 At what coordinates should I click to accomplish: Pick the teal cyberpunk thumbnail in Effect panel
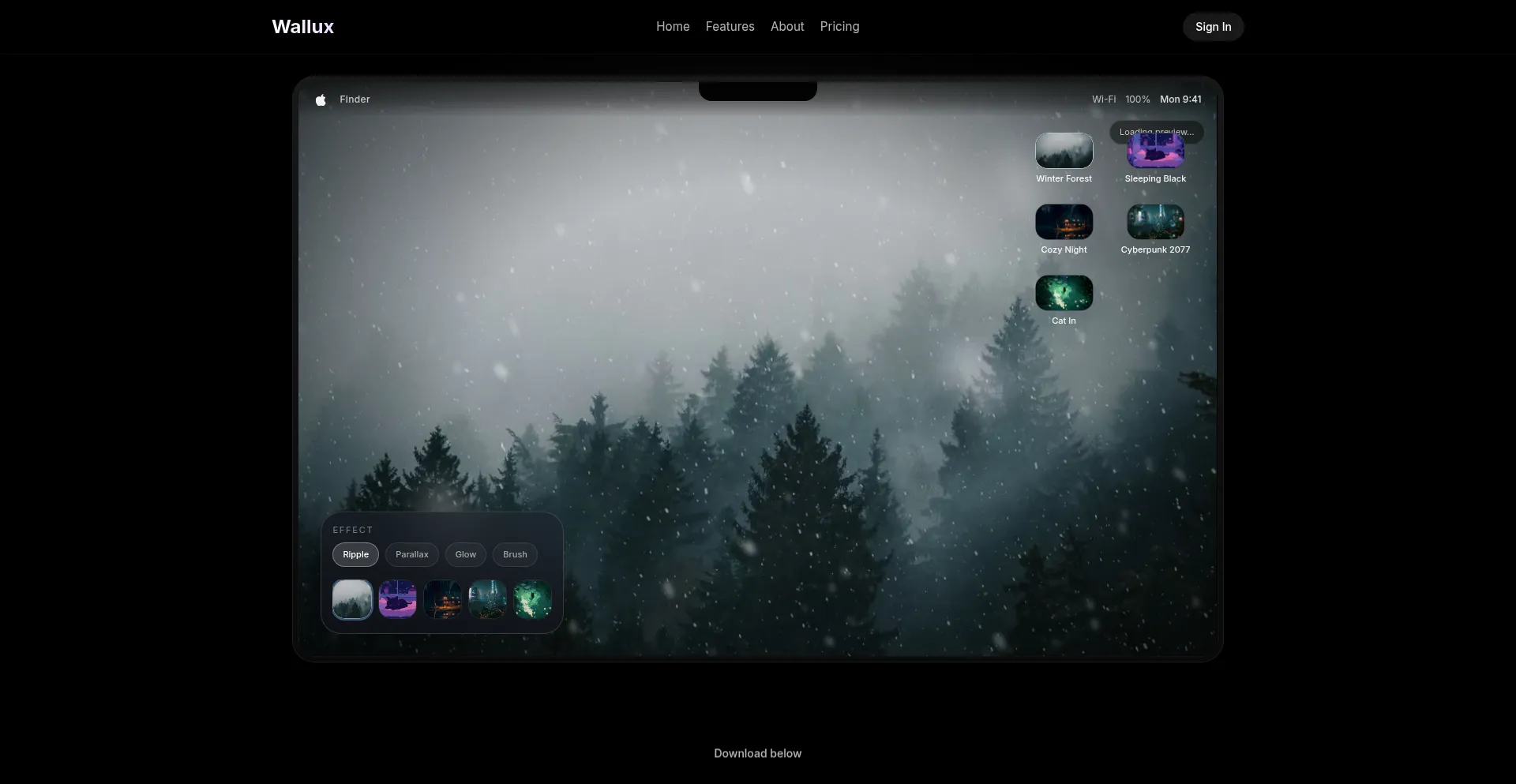point(487,599)
